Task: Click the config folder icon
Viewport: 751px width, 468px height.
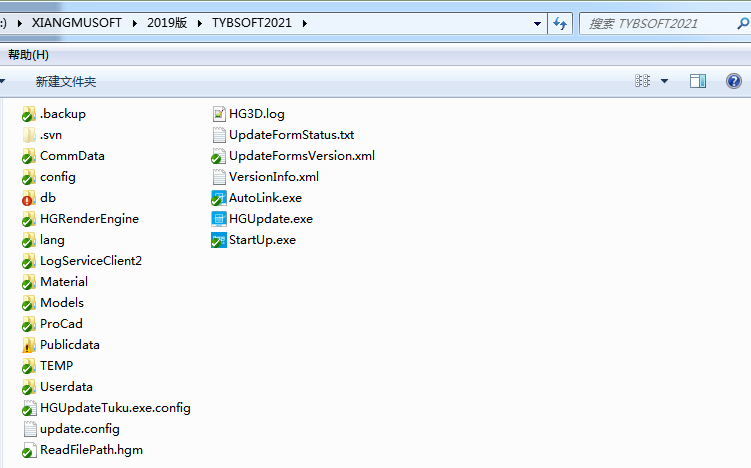Action: pyautogui.click(x=29, y=177)
